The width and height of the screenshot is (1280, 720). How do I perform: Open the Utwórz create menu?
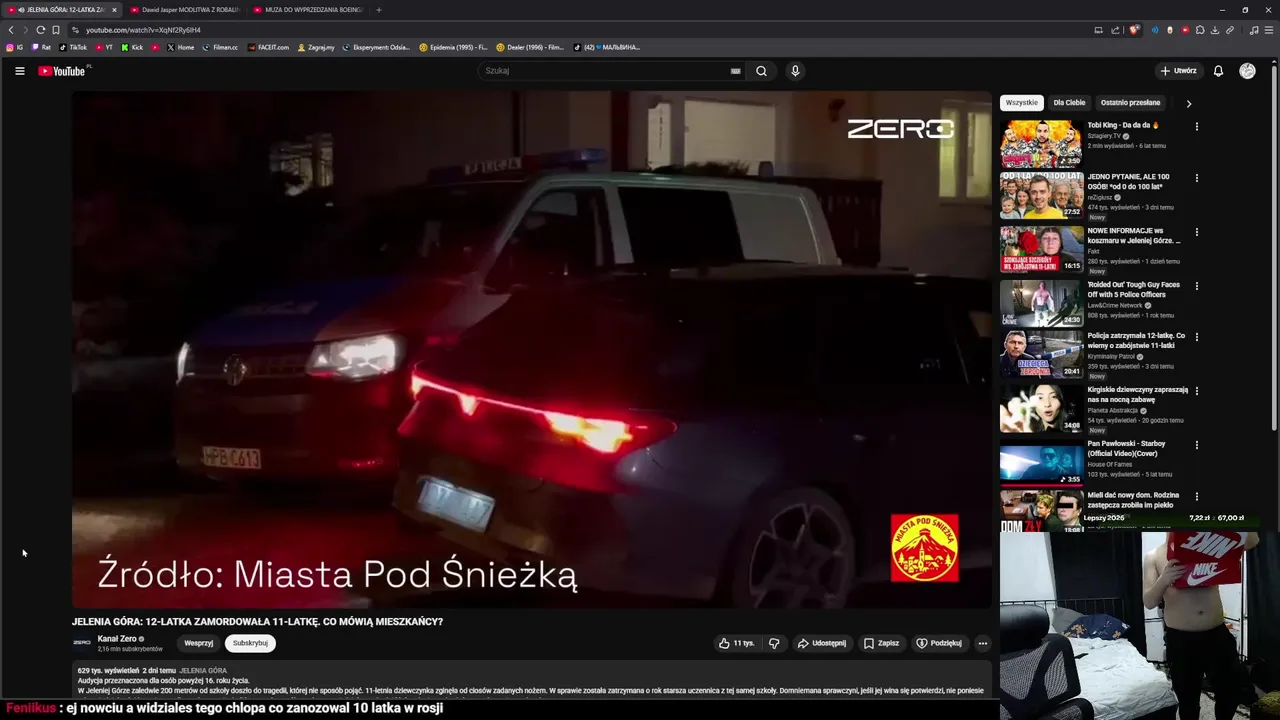coord(1179,71)
